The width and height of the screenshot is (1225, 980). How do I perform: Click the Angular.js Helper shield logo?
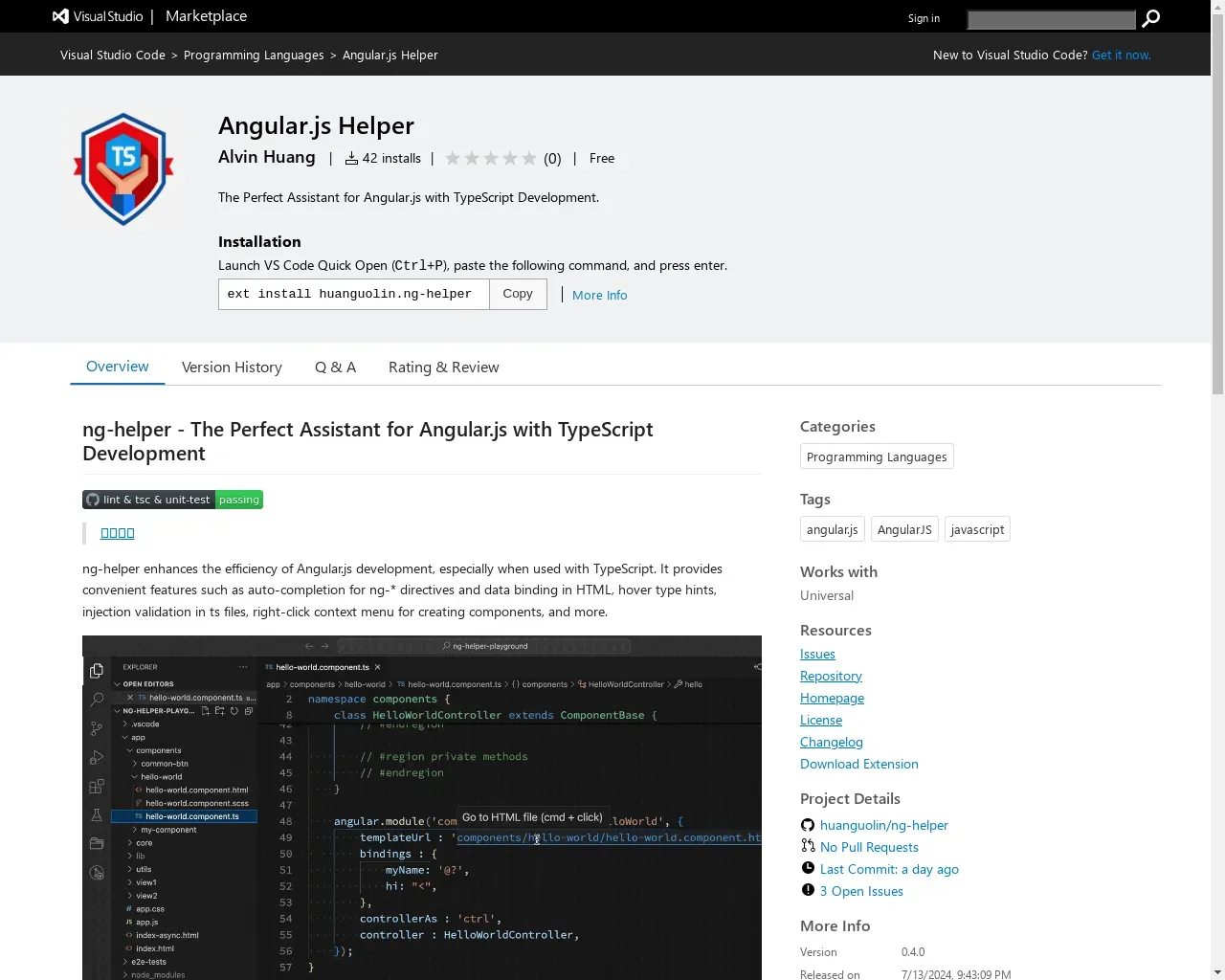[x=123, y=169]
